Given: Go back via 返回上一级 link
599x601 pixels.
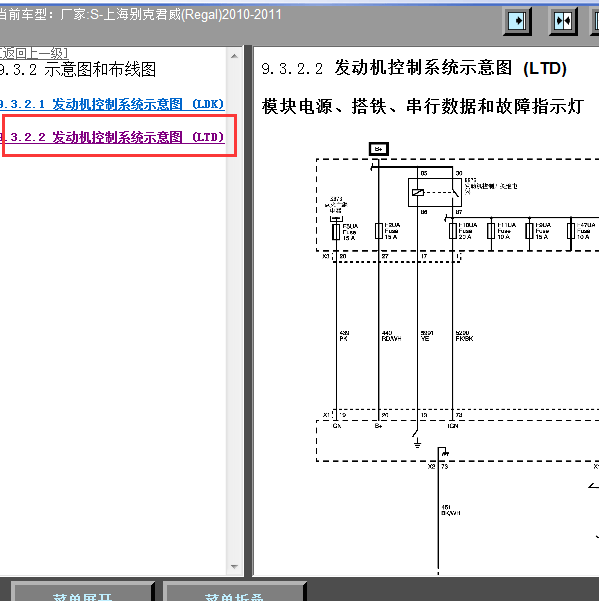Looking at the screenshot, I should [x=34, y=53].
